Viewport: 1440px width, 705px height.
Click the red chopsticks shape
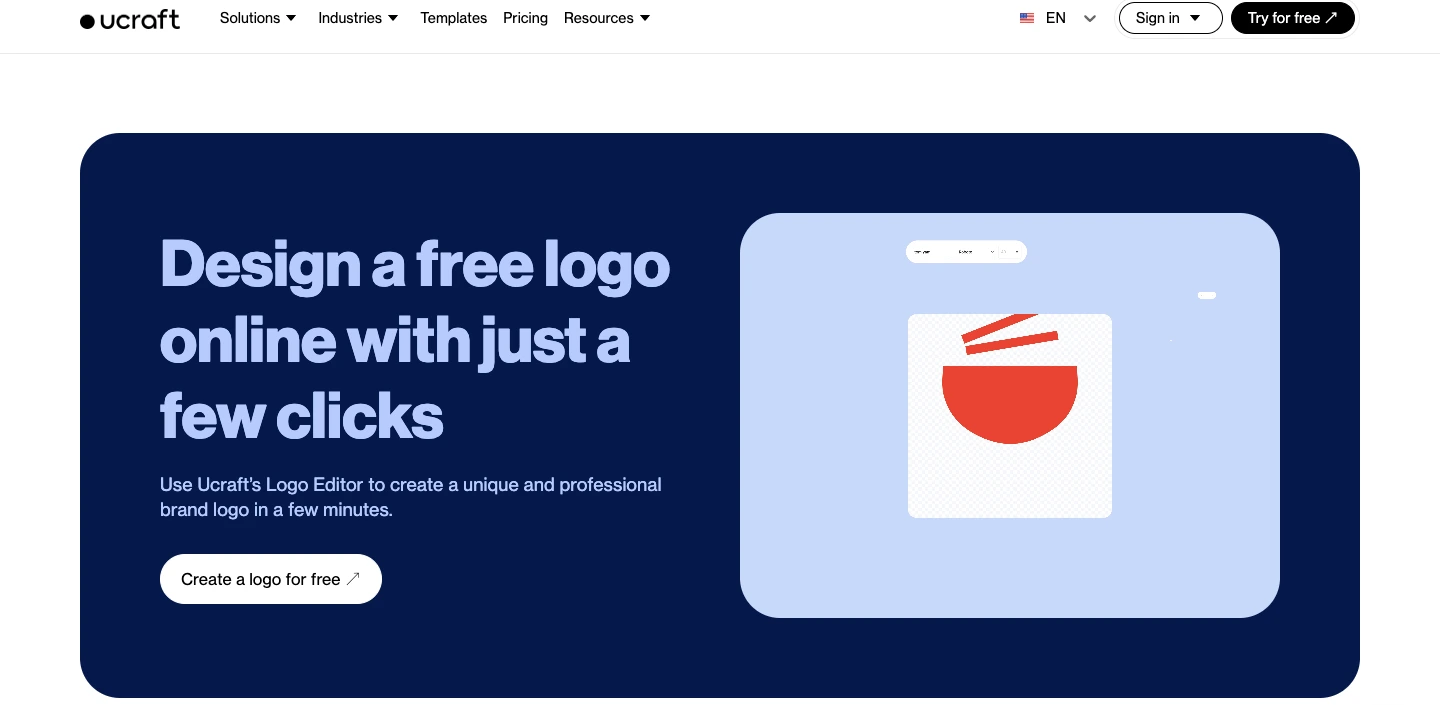1009,335
